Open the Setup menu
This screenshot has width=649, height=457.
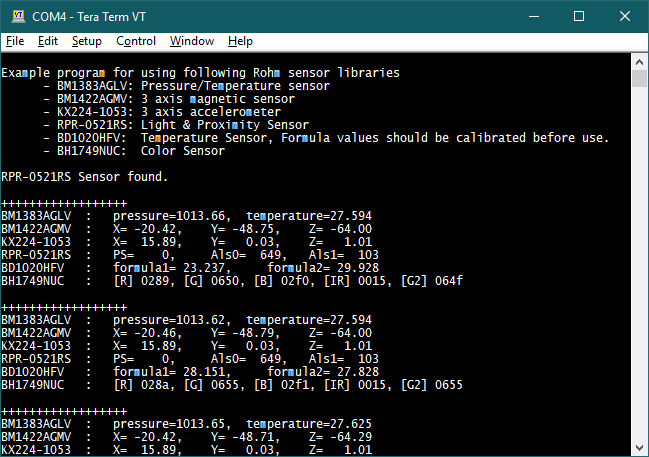click(86, 41)
